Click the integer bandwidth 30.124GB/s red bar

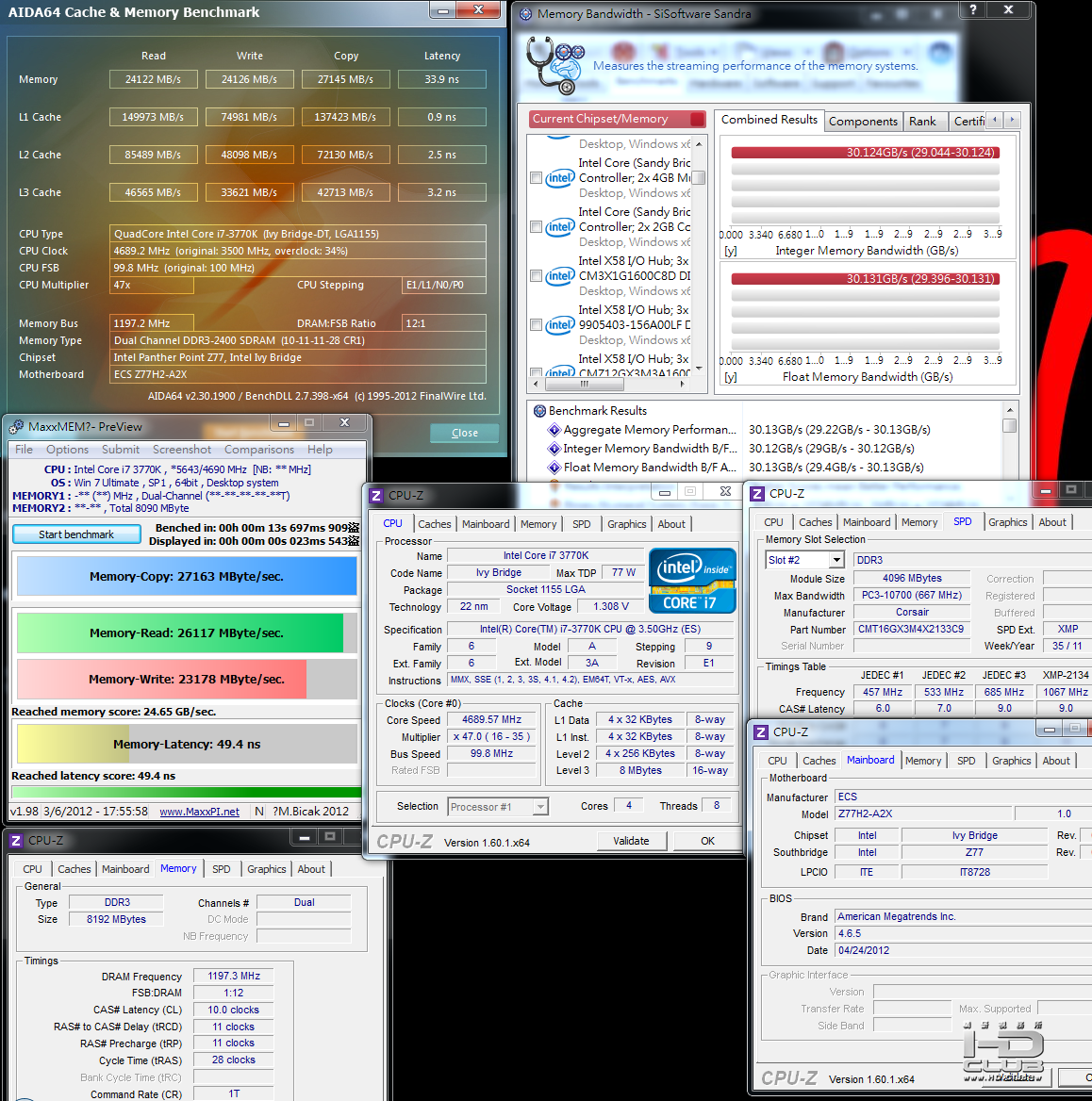pos(865,153)
